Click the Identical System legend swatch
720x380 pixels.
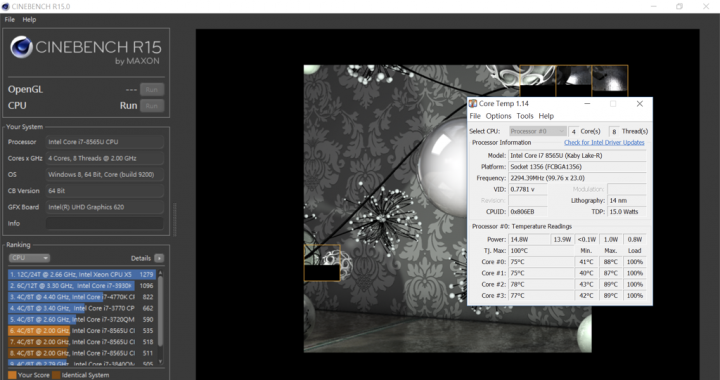click(56, 375)
